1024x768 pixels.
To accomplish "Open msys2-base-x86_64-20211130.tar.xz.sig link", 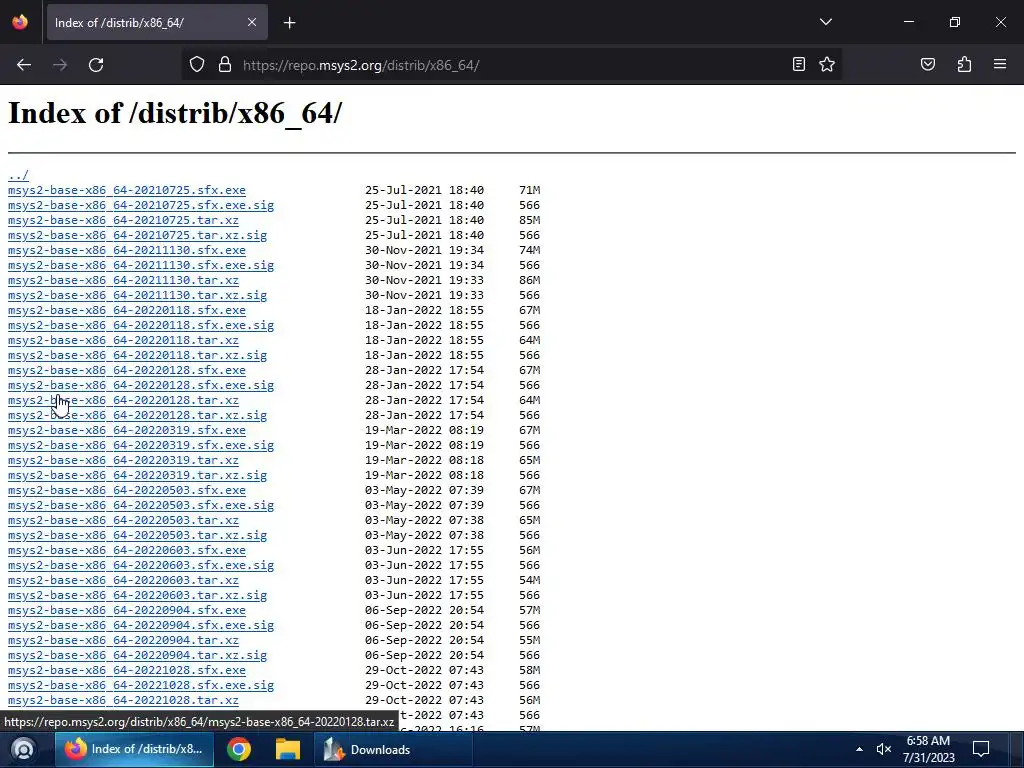I will point(137,295).
